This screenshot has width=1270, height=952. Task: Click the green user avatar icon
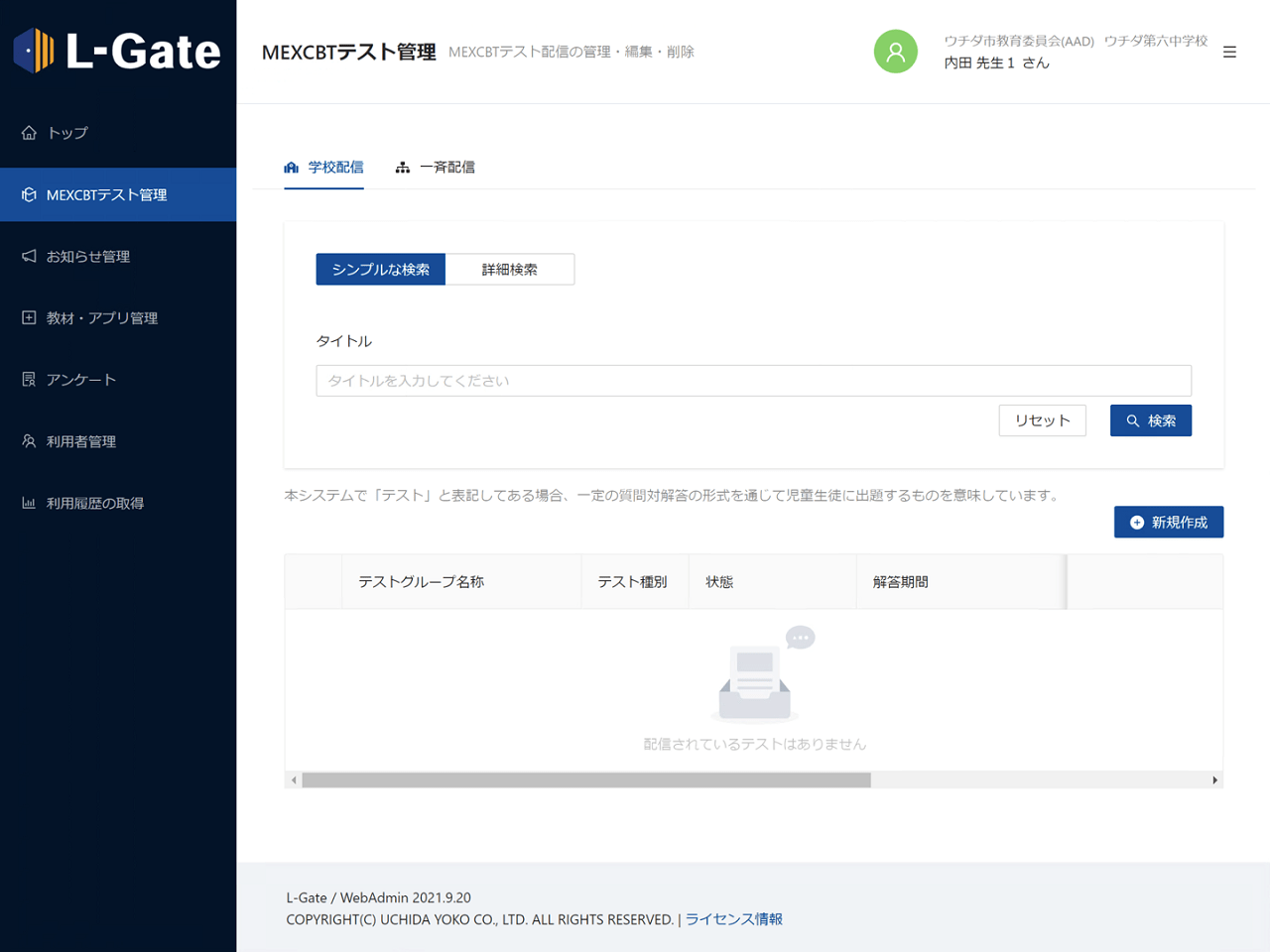pyautogui.click(x=895, y=52)
